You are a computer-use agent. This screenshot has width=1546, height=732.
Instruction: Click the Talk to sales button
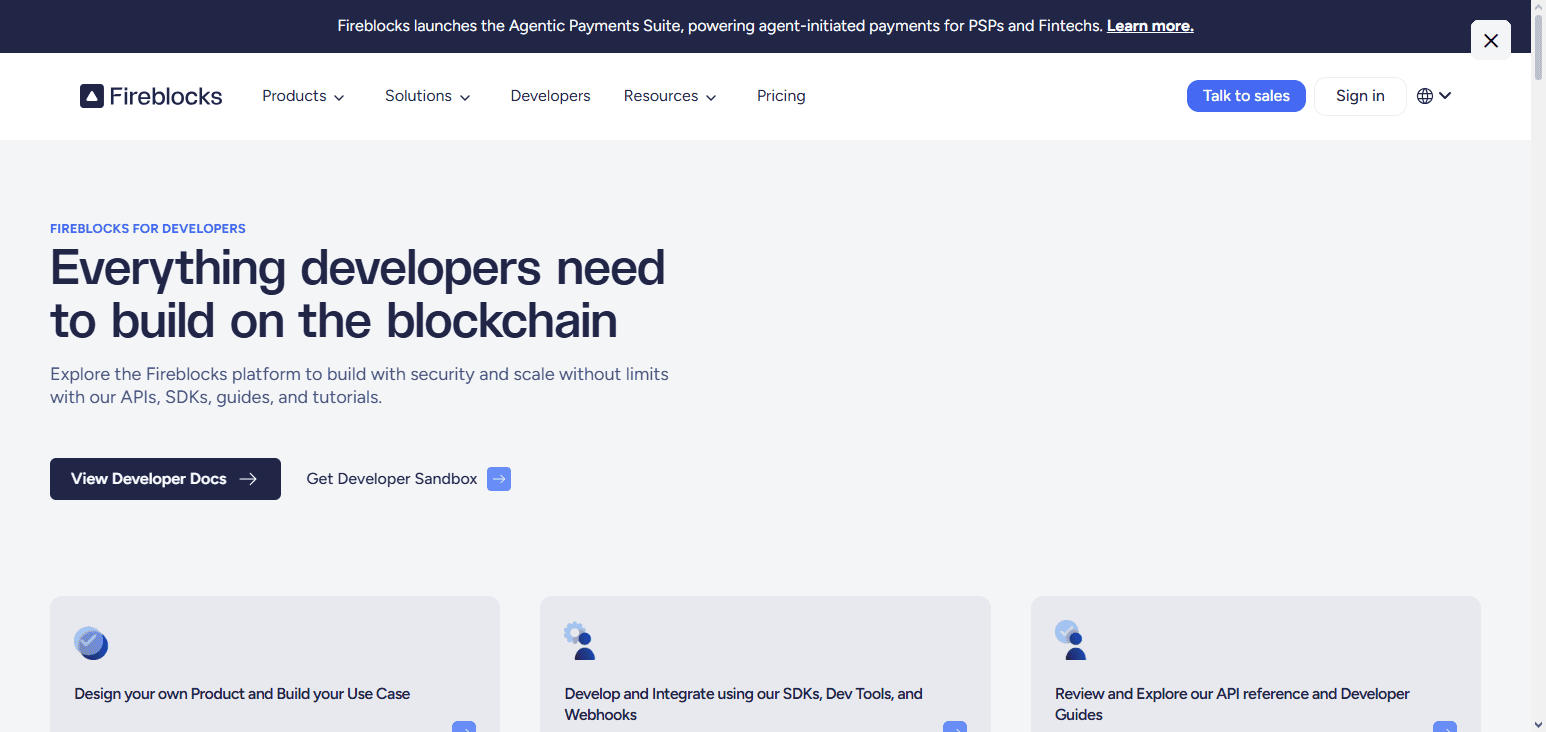coord(1246,96)
